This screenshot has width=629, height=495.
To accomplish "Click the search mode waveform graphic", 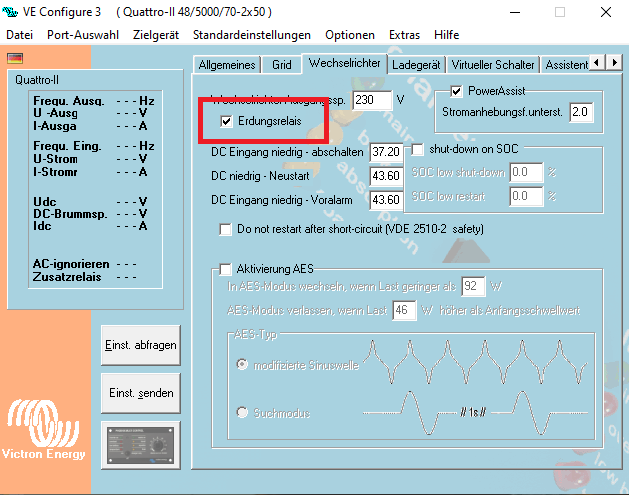I will [475, 413].
